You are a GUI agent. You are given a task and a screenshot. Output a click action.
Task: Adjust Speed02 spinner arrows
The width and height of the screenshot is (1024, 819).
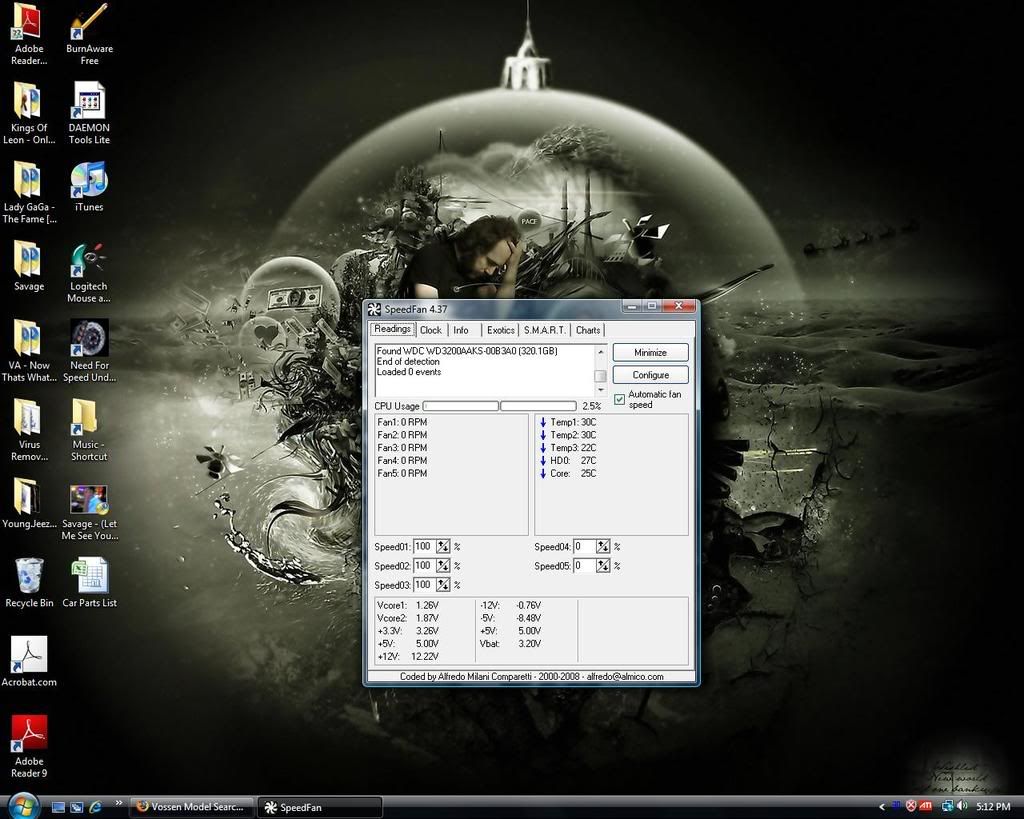443,566
